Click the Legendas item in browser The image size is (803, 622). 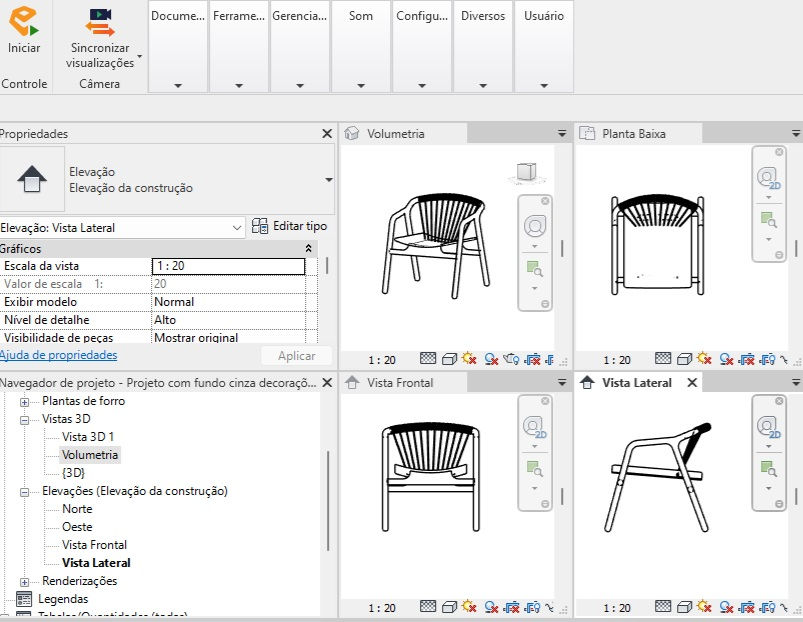(63, 598)
